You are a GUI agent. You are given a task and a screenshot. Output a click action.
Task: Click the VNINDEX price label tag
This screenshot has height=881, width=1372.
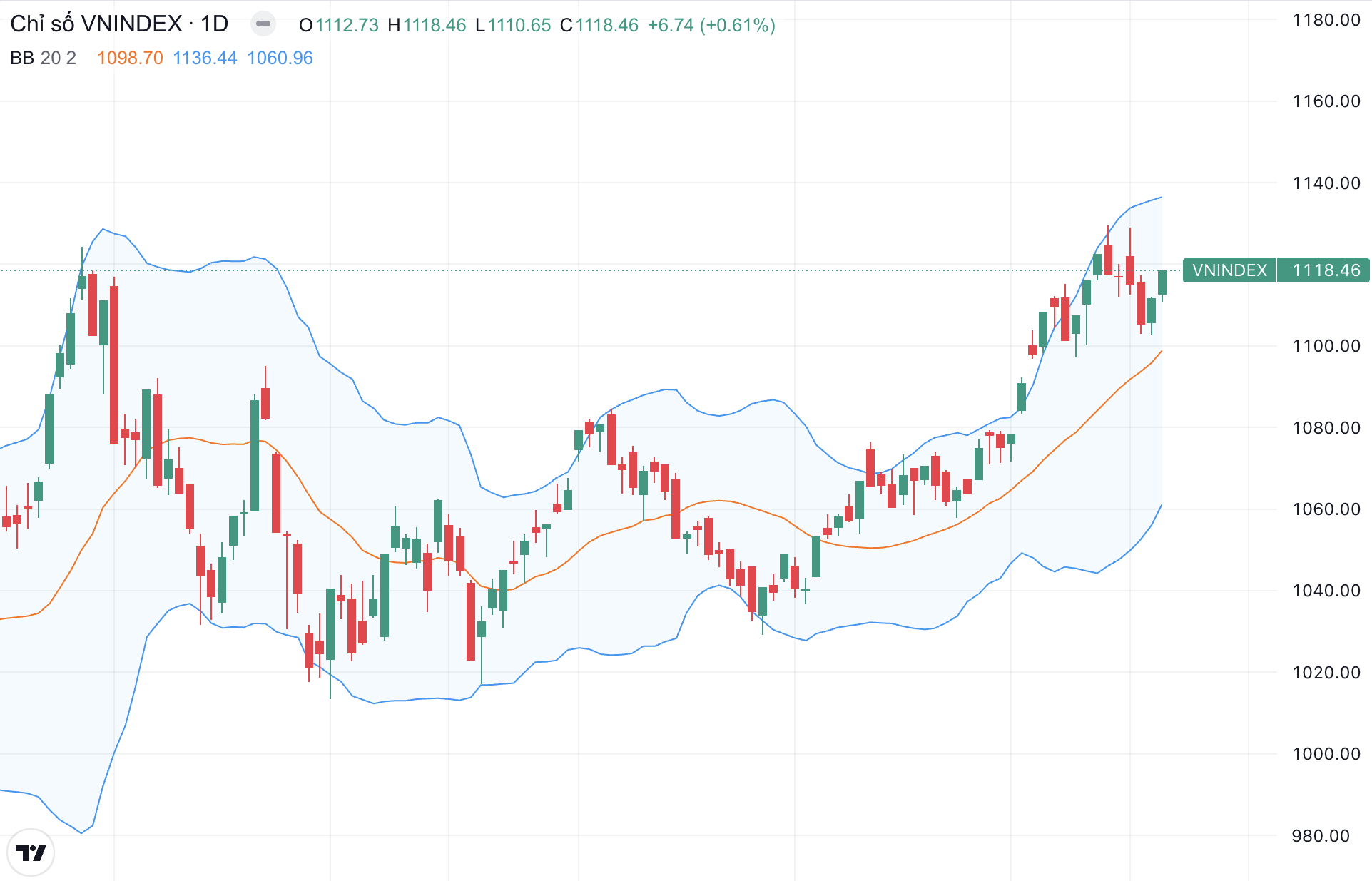point(1229,270)
